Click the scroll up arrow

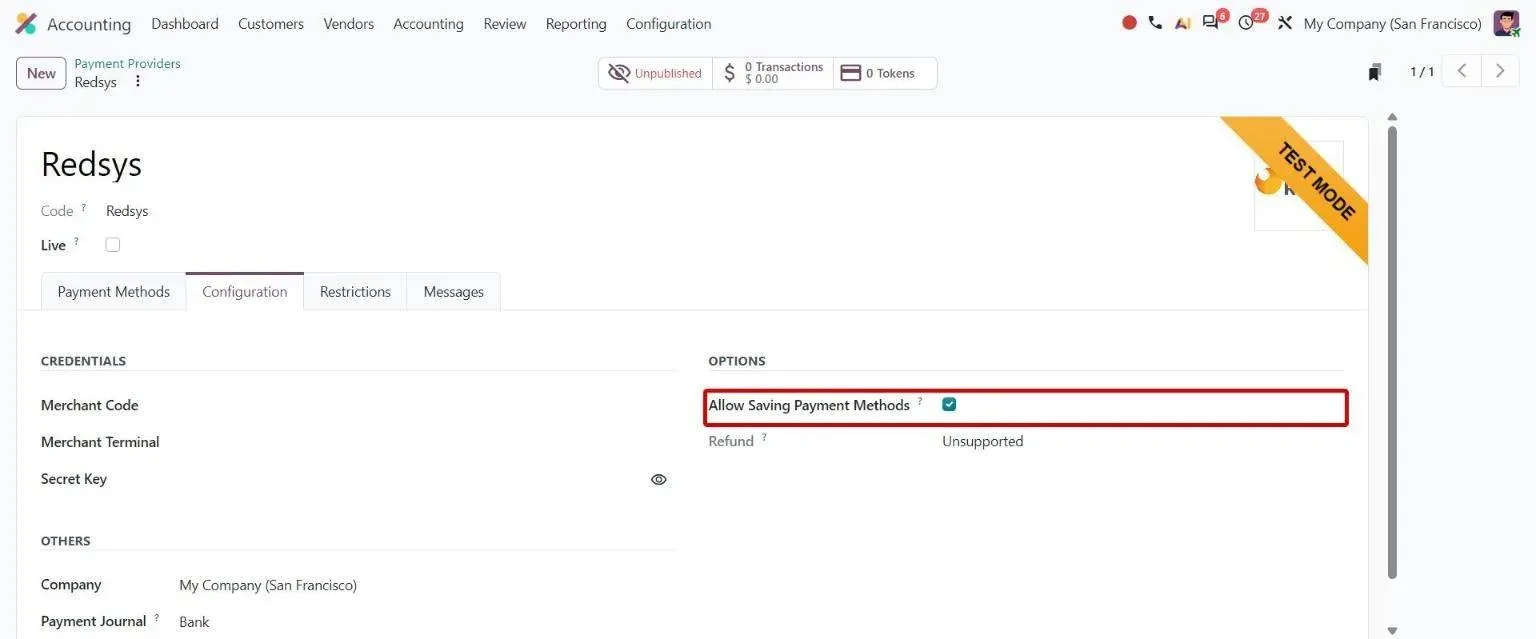pos(1392,117)
